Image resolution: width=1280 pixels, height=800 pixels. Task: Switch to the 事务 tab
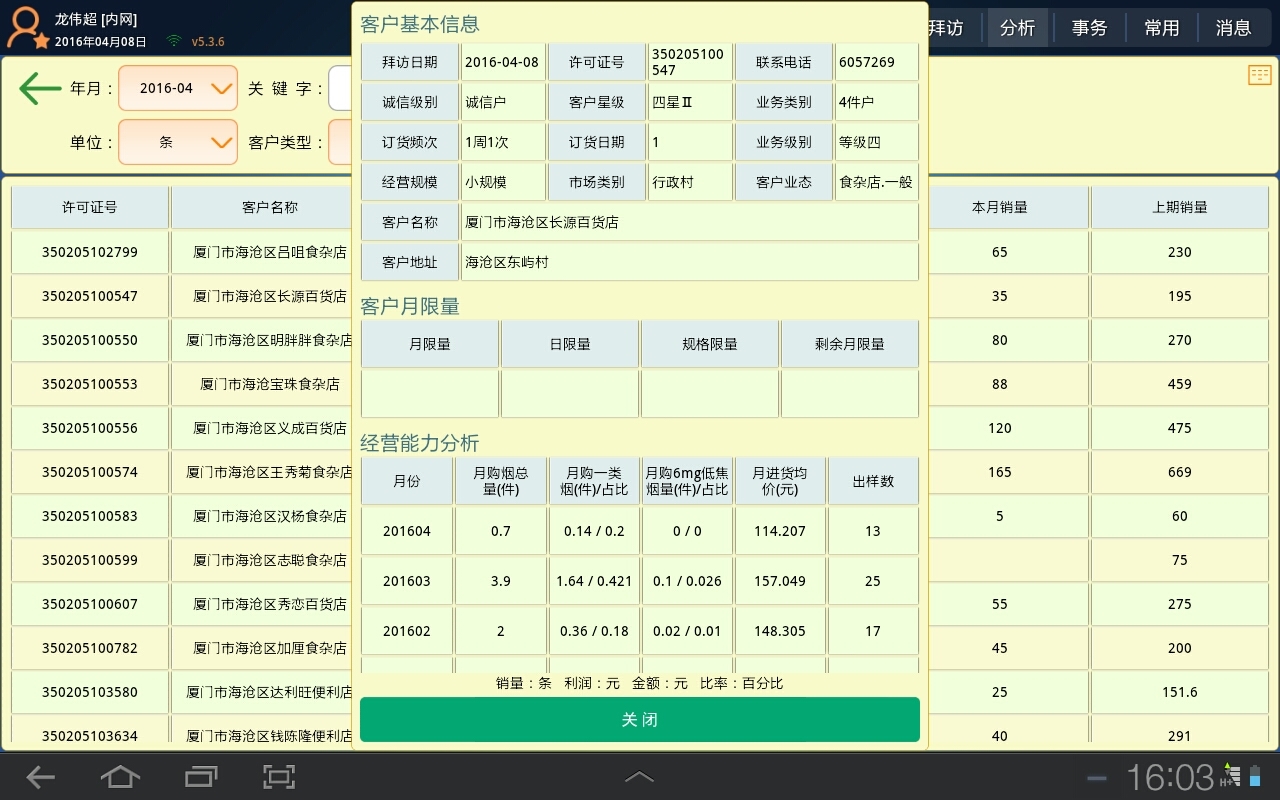[x=1089, y=28]
